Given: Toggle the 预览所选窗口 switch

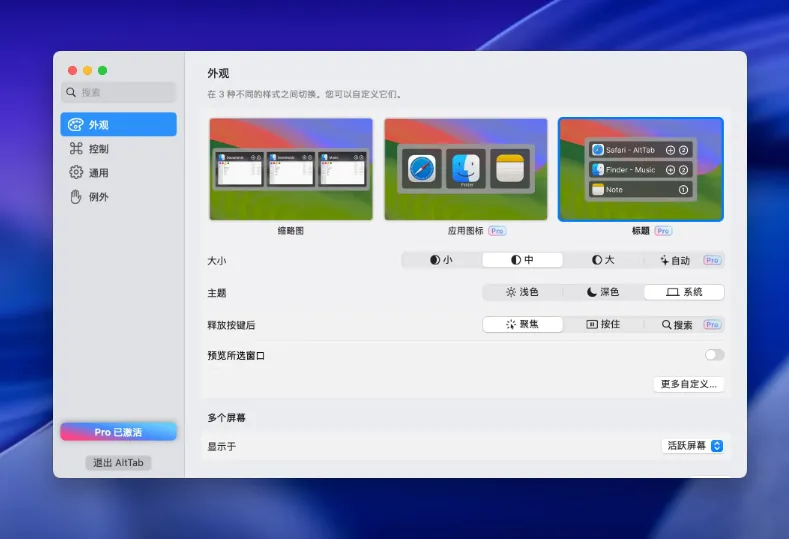Looking at the screenshot, I should (714, 355).
